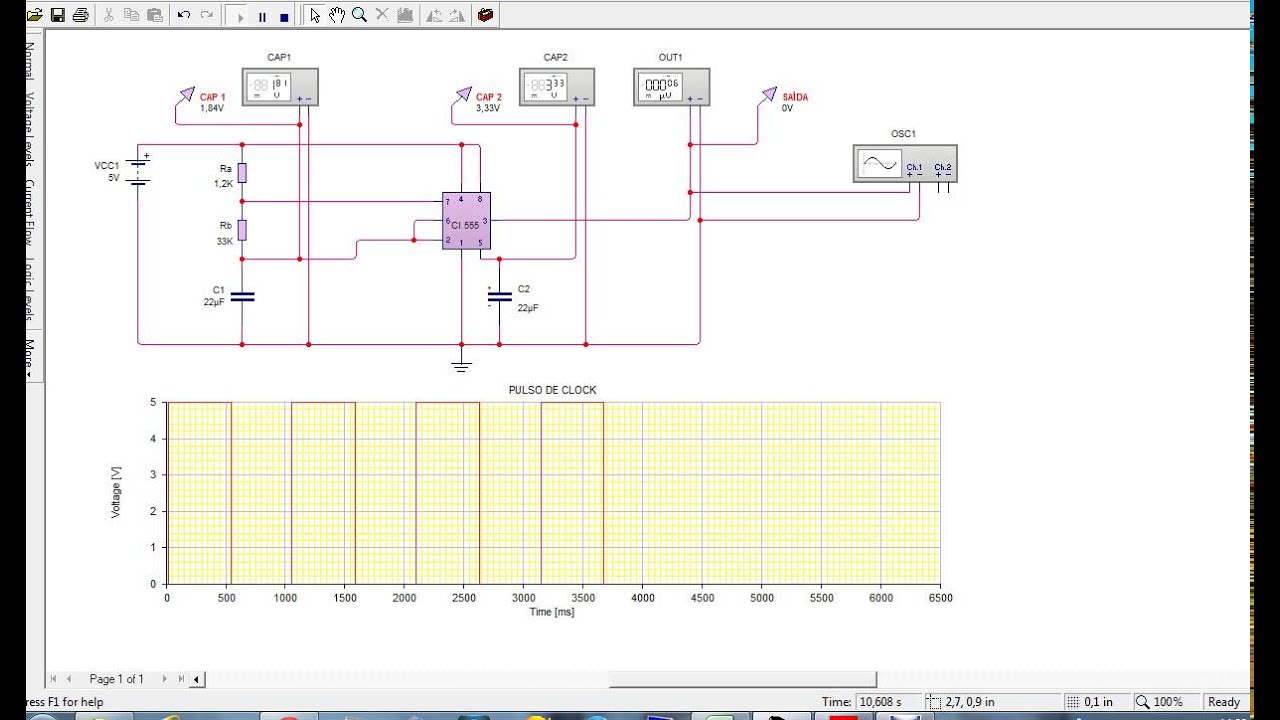
Task: Click the rotate left icon
Action: (x=434, y=15)
